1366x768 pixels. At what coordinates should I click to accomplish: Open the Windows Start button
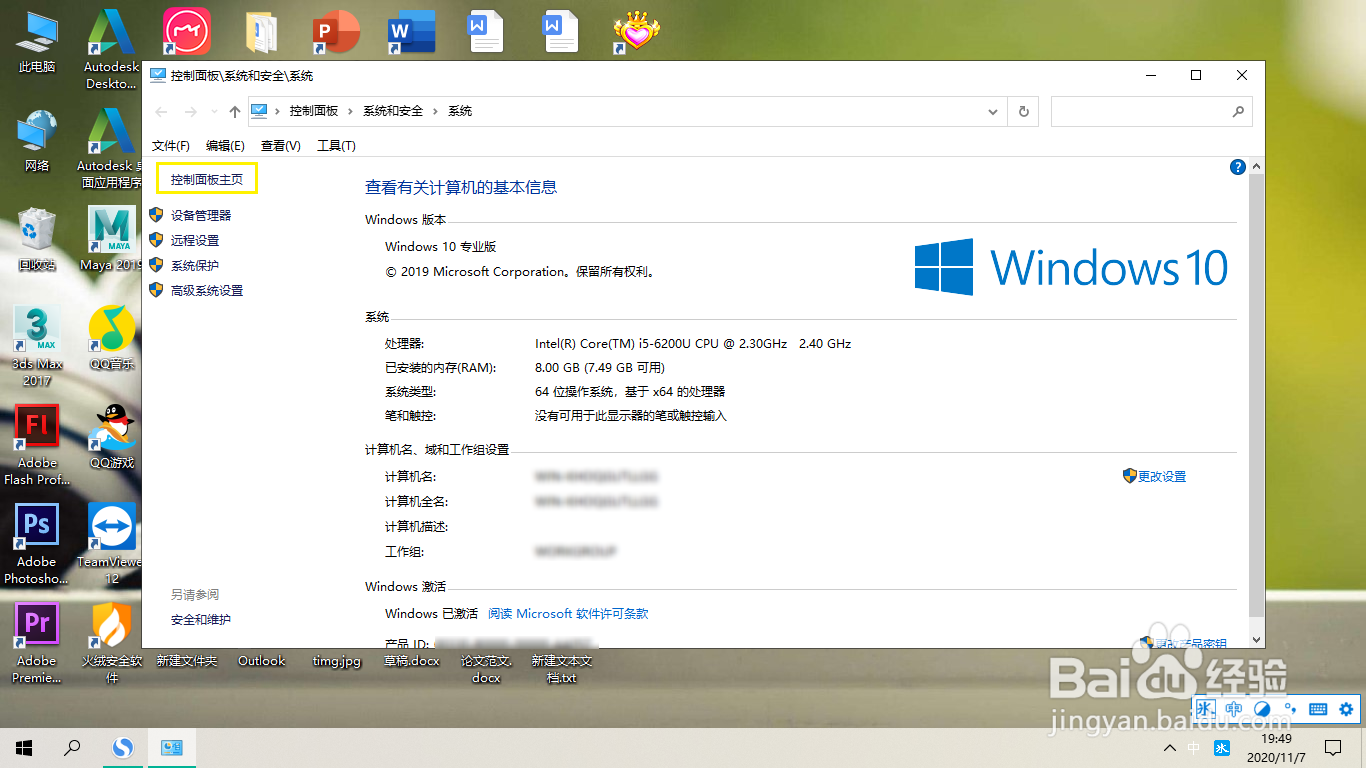(24, 748)
